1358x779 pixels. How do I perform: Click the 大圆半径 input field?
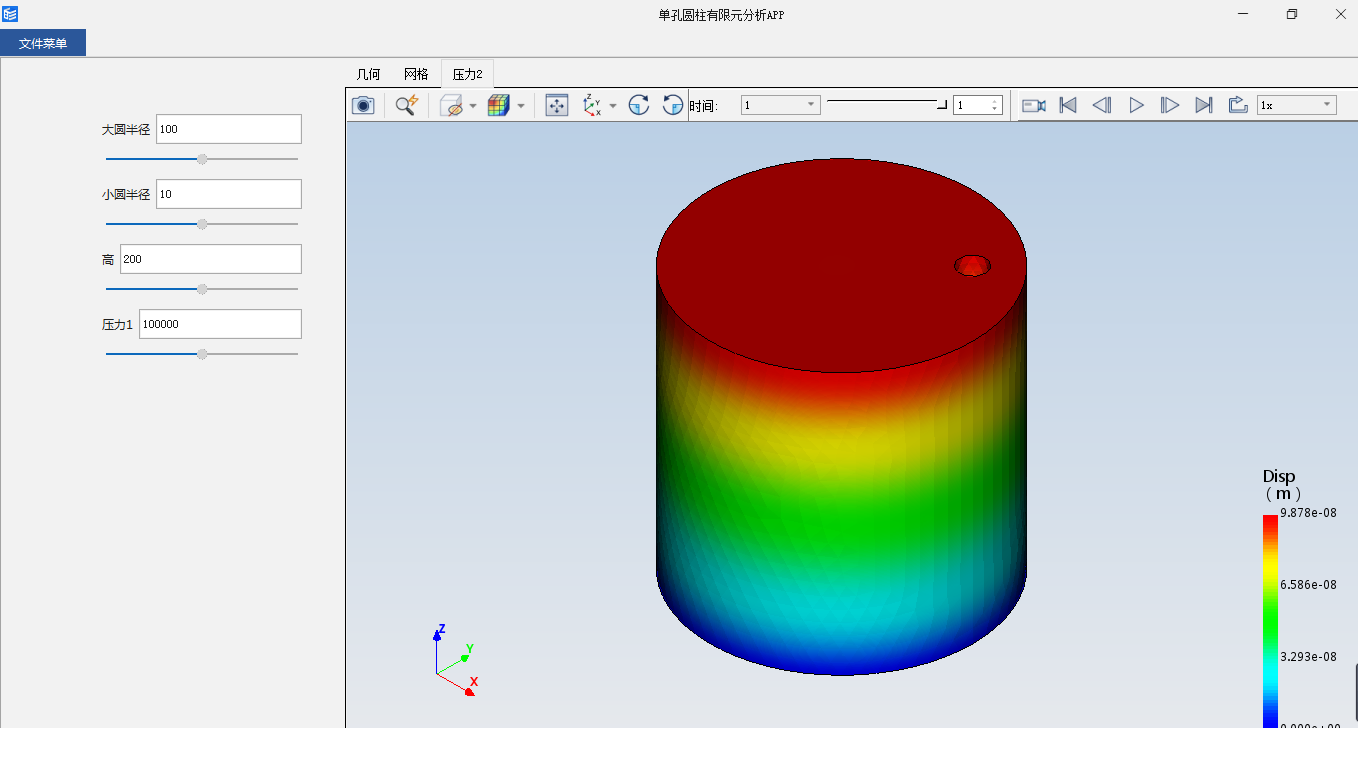click(x=229, y=129)
